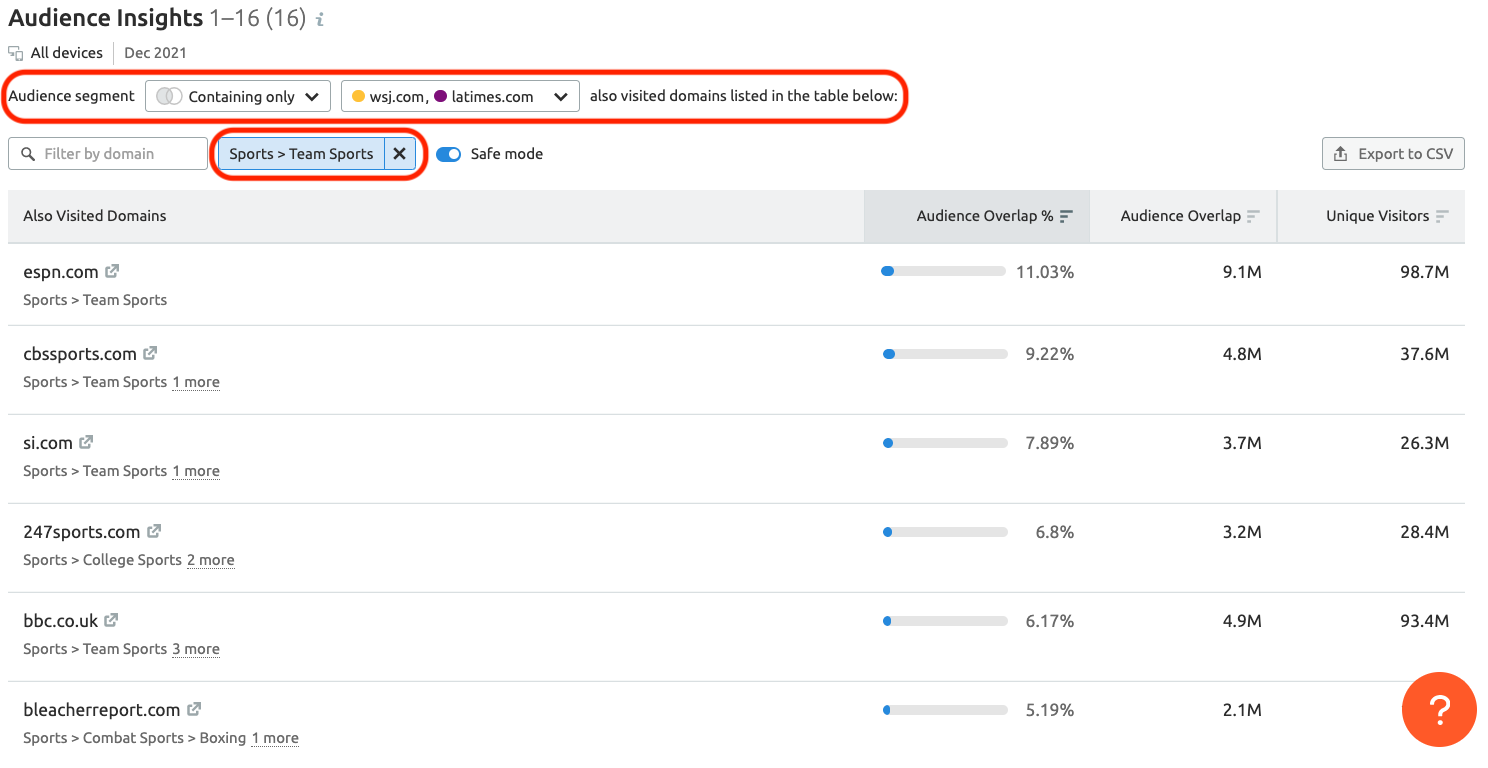
Task: Open the orange help question-mark button
Action: coord(1439,710)
